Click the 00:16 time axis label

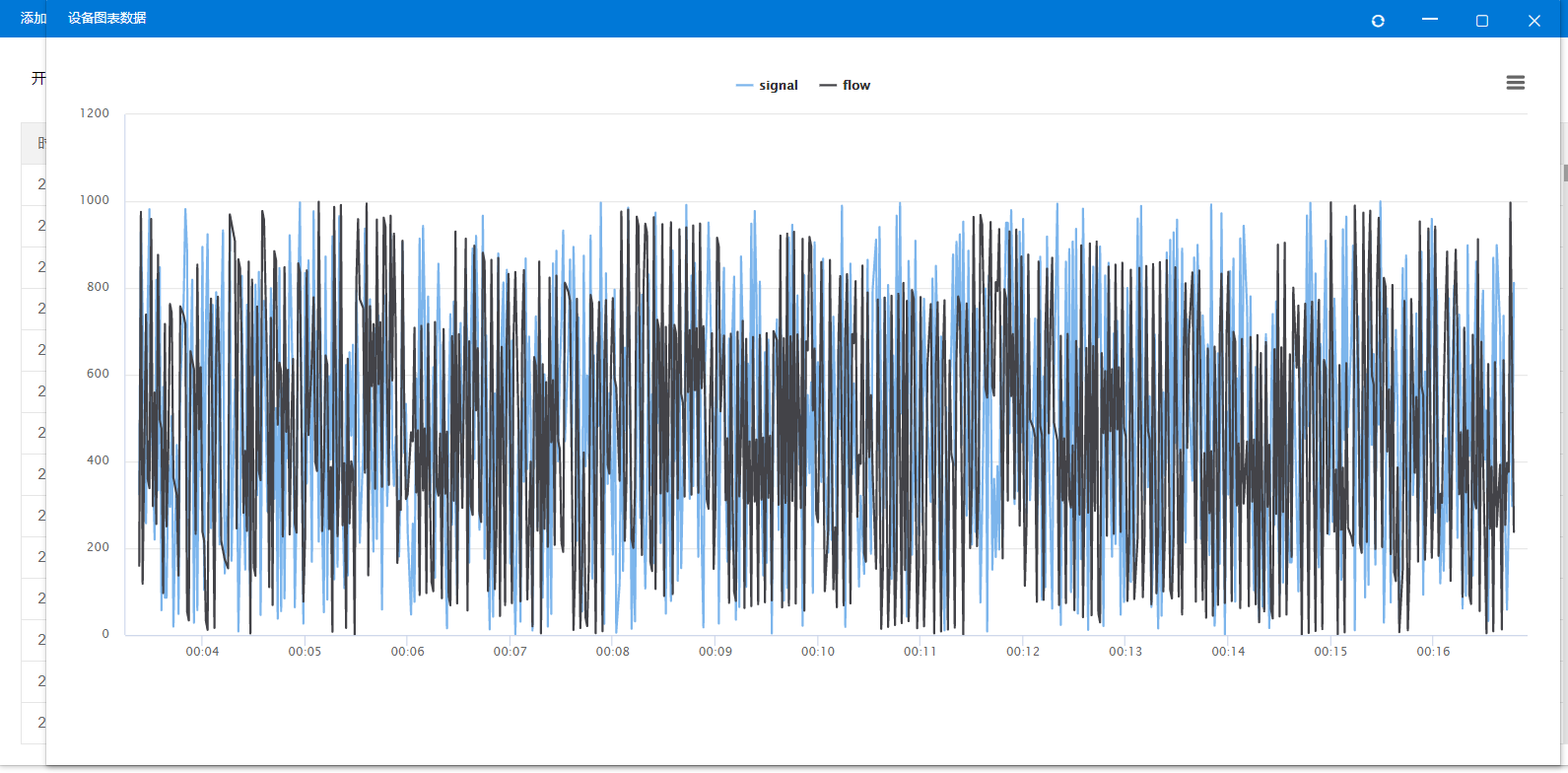pyautogui.click(x=1432, y=652)
